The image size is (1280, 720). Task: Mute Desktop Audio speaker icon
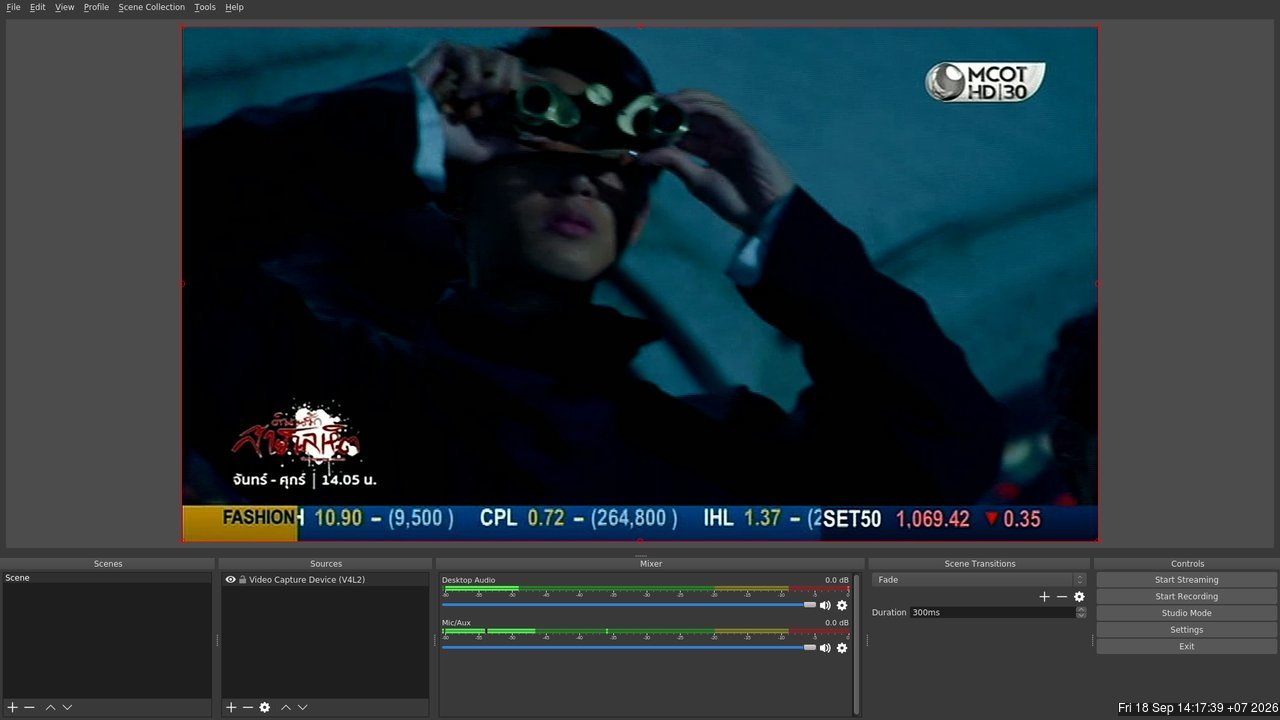(x=825, y=605)
